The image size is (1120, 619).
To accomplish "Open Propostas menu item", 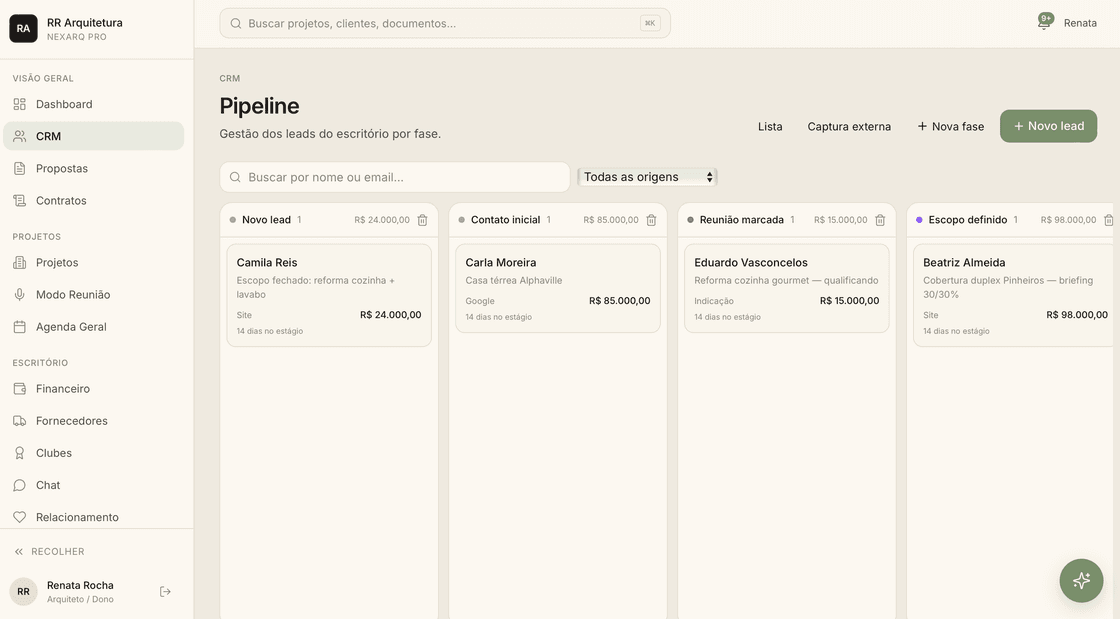I will [94, 168].
